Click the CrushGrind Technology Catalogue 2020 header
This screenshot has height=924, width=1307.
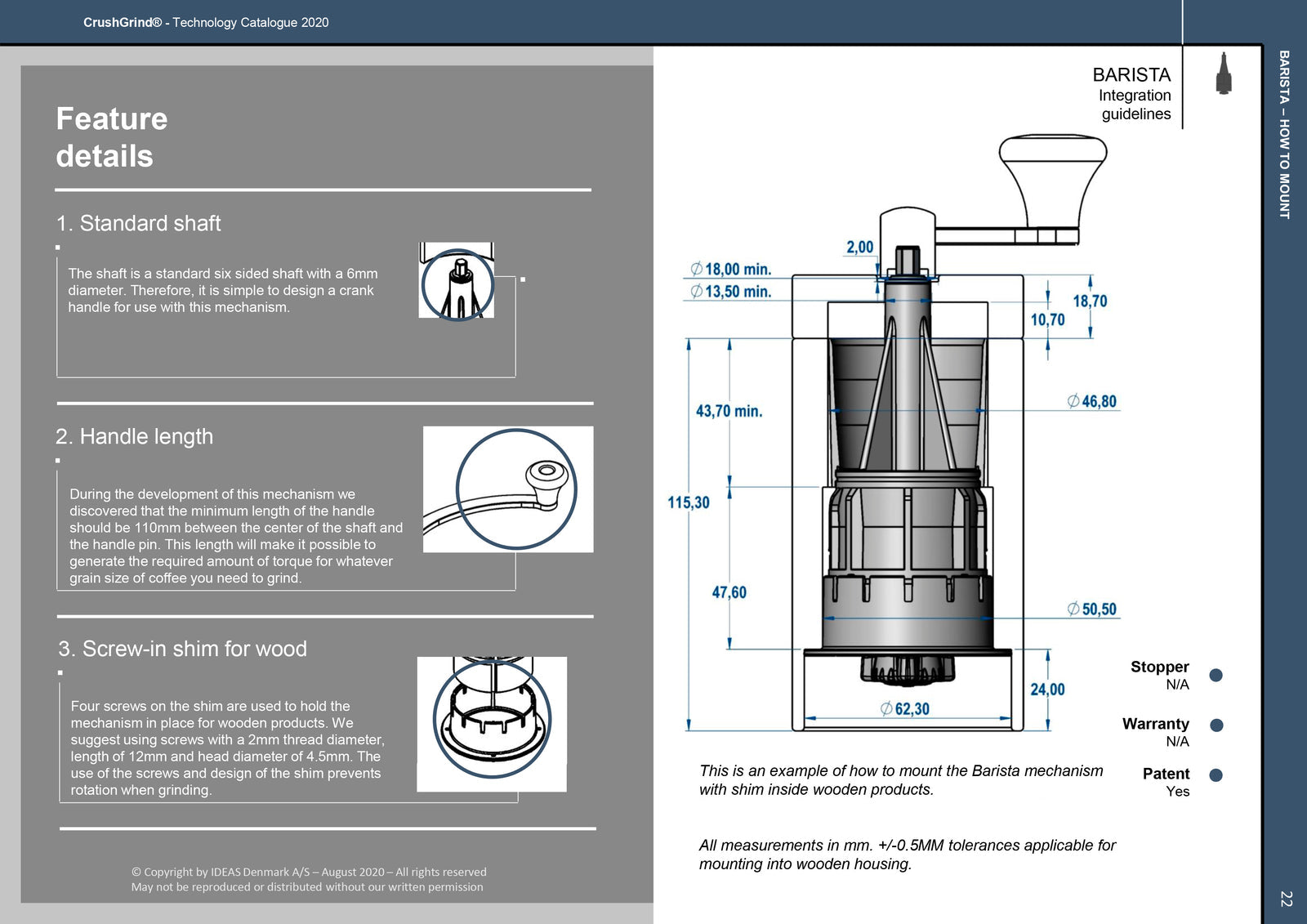coord(206,23)
